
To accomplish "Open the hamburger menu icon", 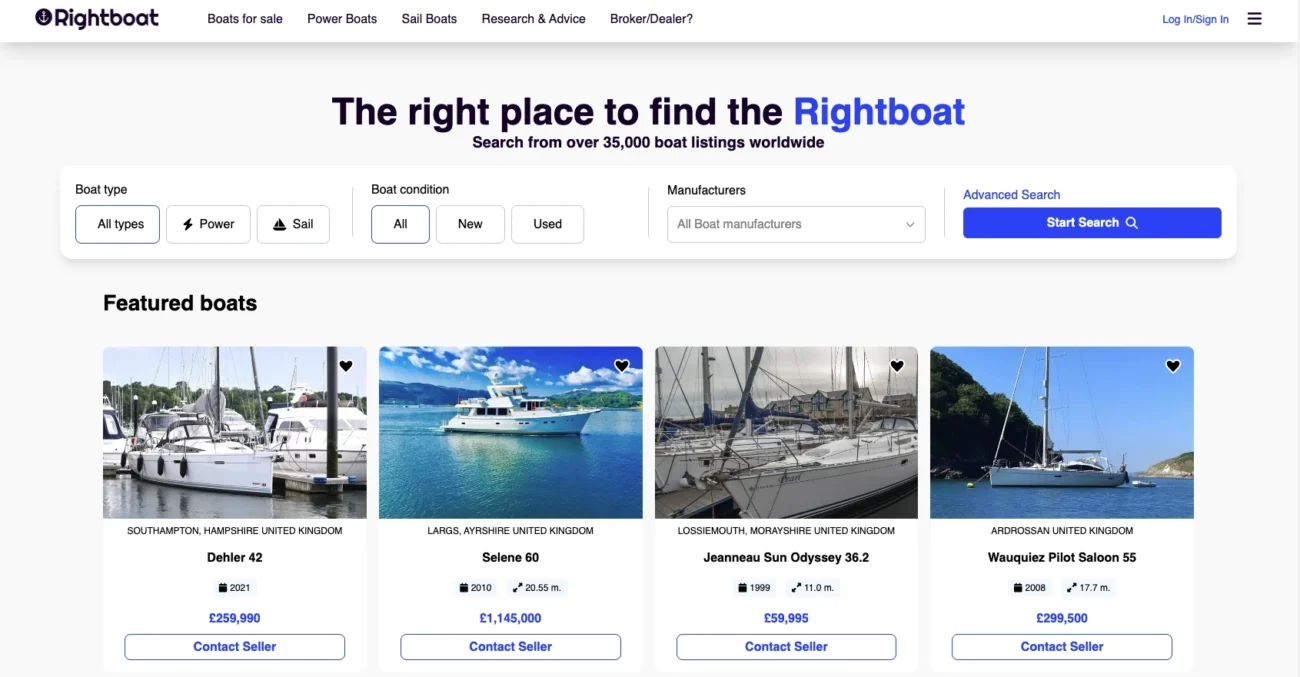I will pos(1254,19).
